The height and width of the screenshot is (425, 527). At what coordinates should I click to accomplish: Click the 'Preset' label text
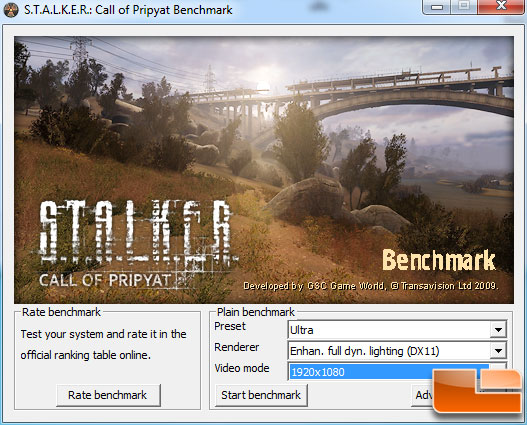point(230,326)
